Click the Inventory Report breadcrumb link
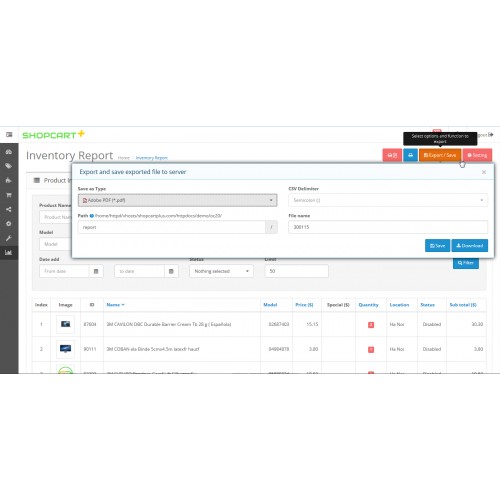Screen dimensions: 500x500 click(152, 158)
